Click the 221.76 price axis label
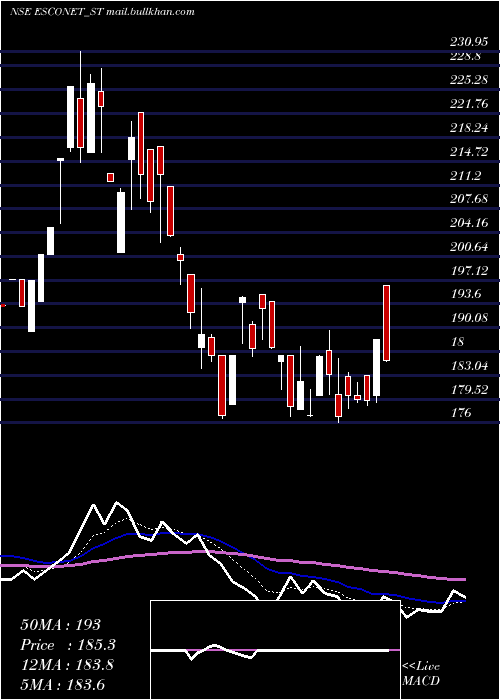The image size is (500, 700). pyautogui.click(x=468, y=104)
